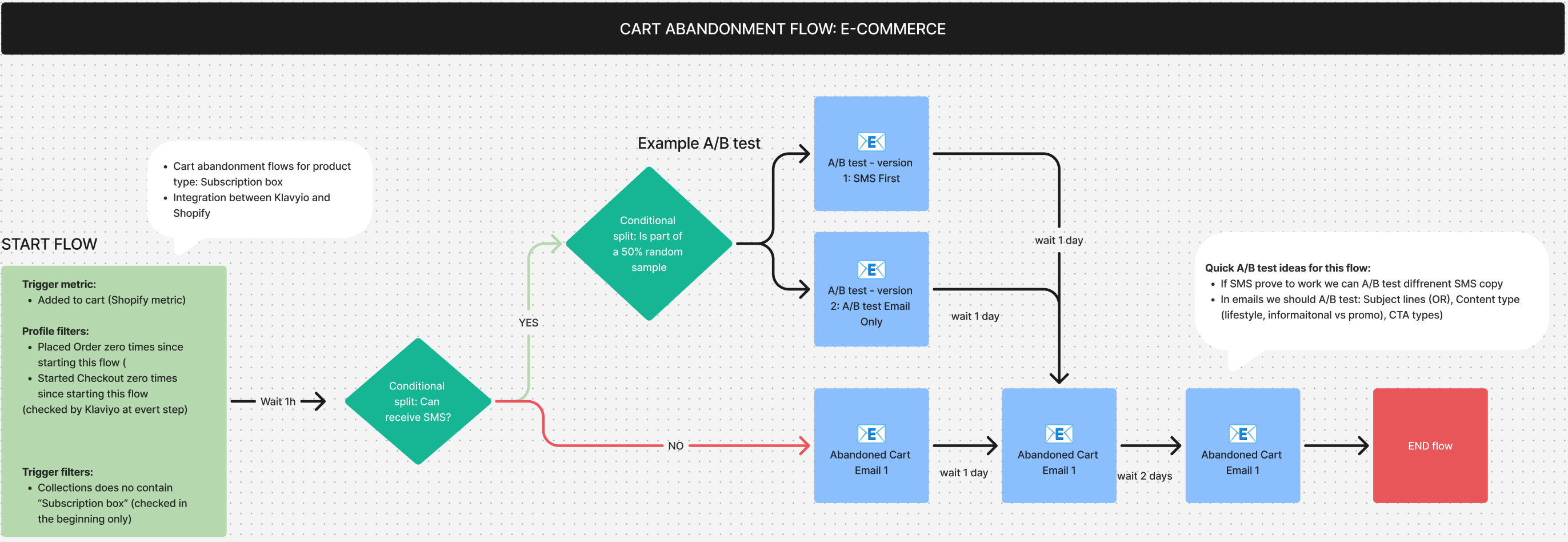Click the email icon in the SMS First node

(x=871, y=142)
